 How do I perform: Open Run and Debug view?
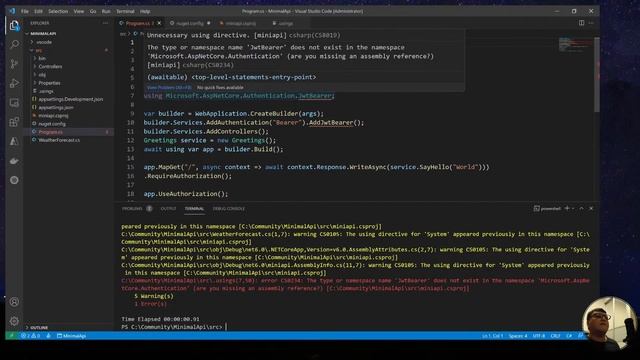(14, 83)
